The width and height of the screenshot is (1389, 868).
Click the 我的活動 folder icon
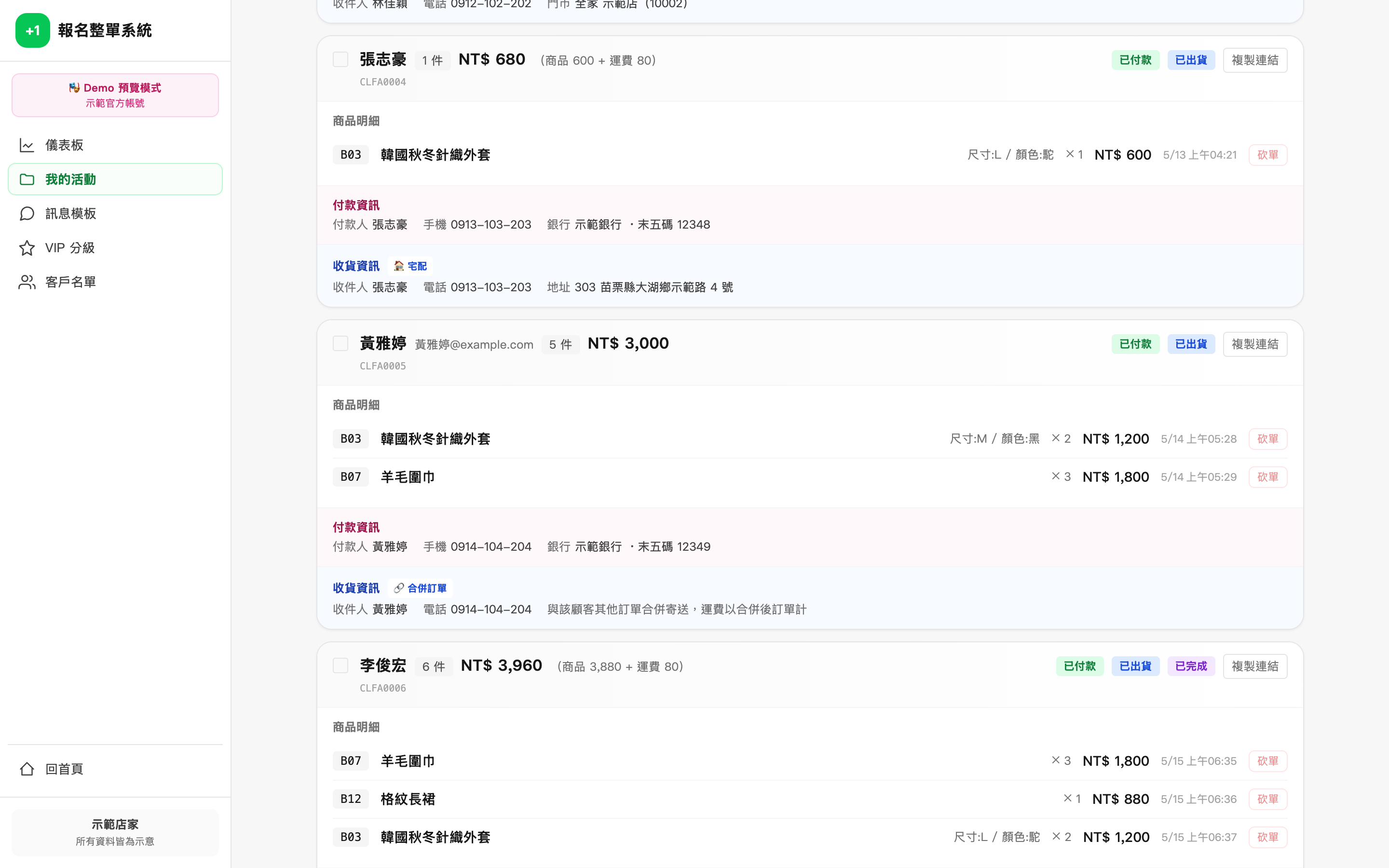click(x=27, y=180)
